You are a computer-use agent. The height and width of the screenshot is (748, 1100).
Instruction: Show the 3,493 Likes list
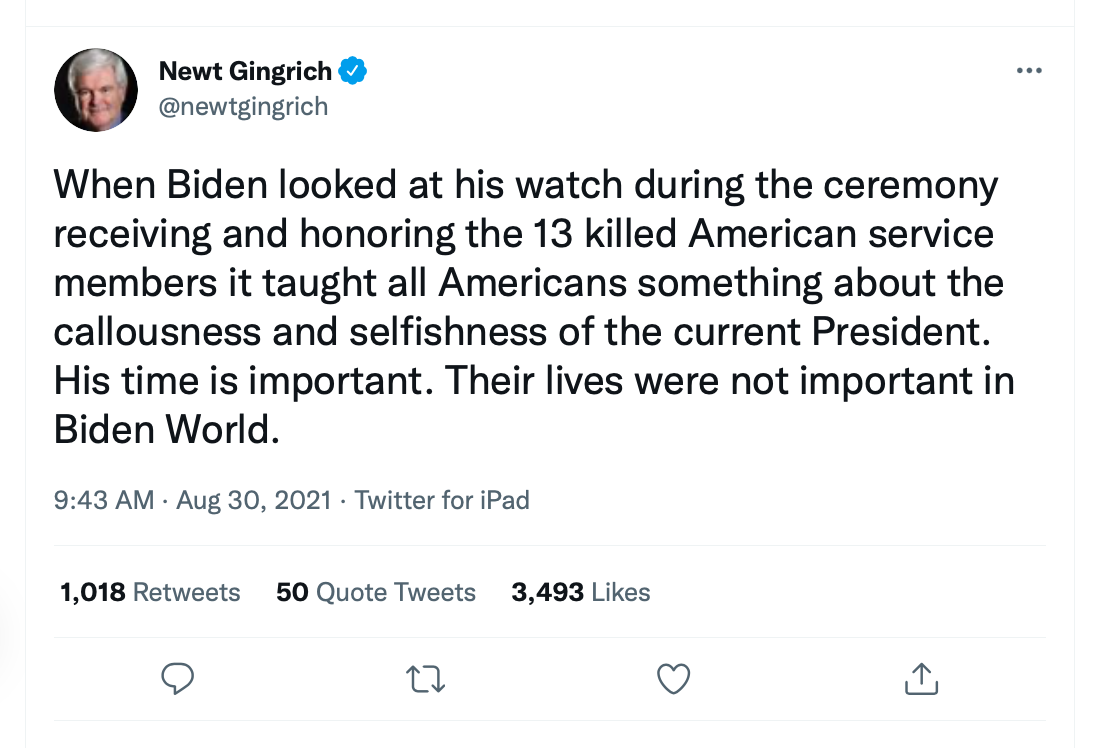coord(580,592)
